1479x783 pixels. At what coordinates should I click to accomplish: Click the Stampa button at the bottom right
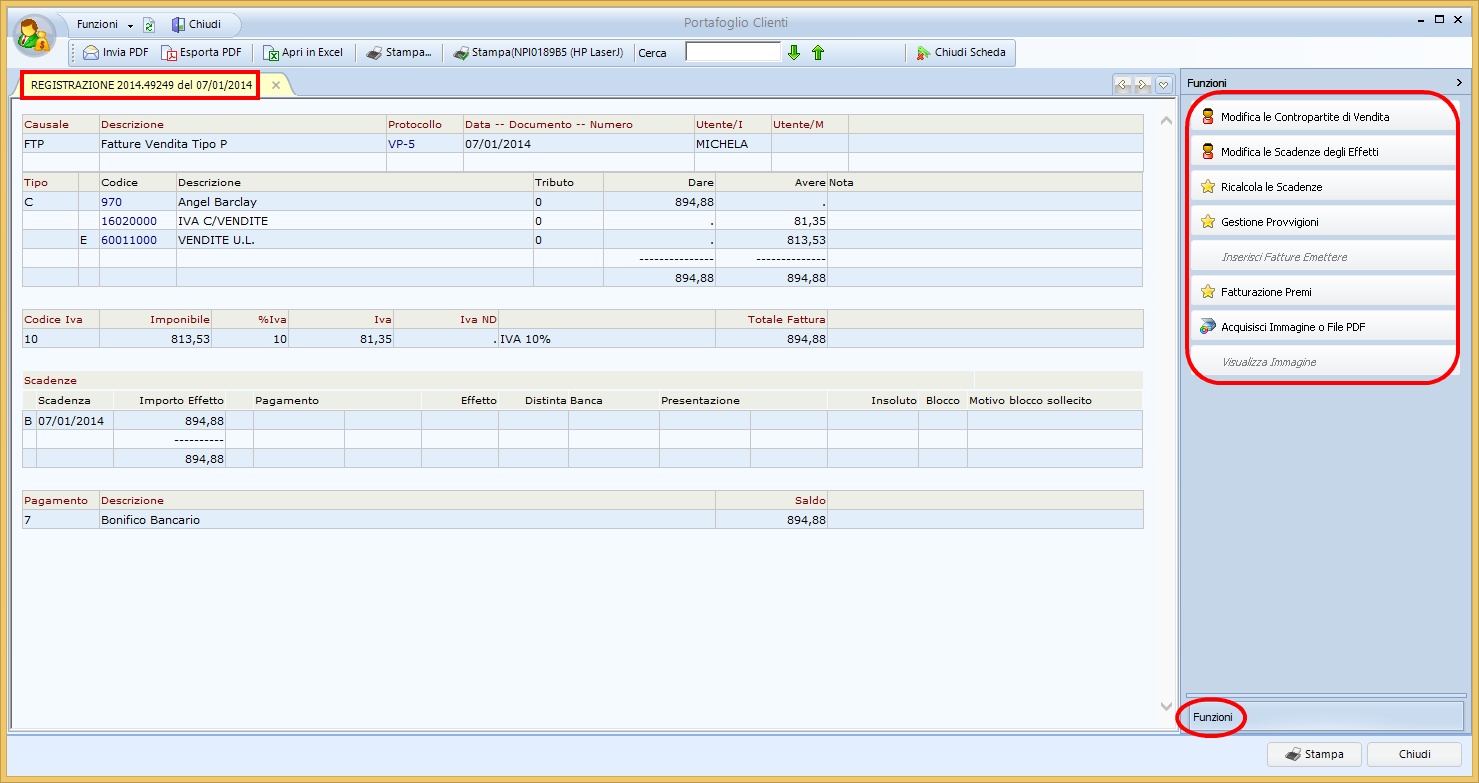[1313, 754]
